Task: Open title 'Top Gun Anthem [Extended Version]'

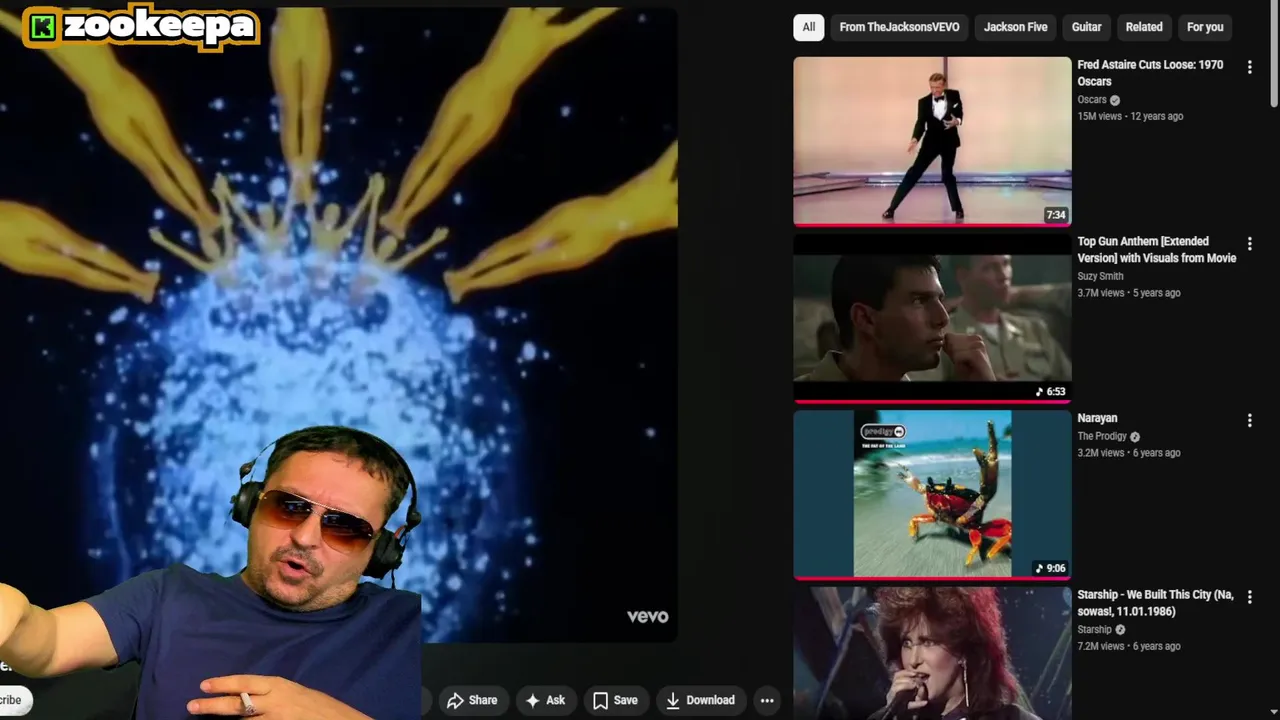Action: point(1157,250)
